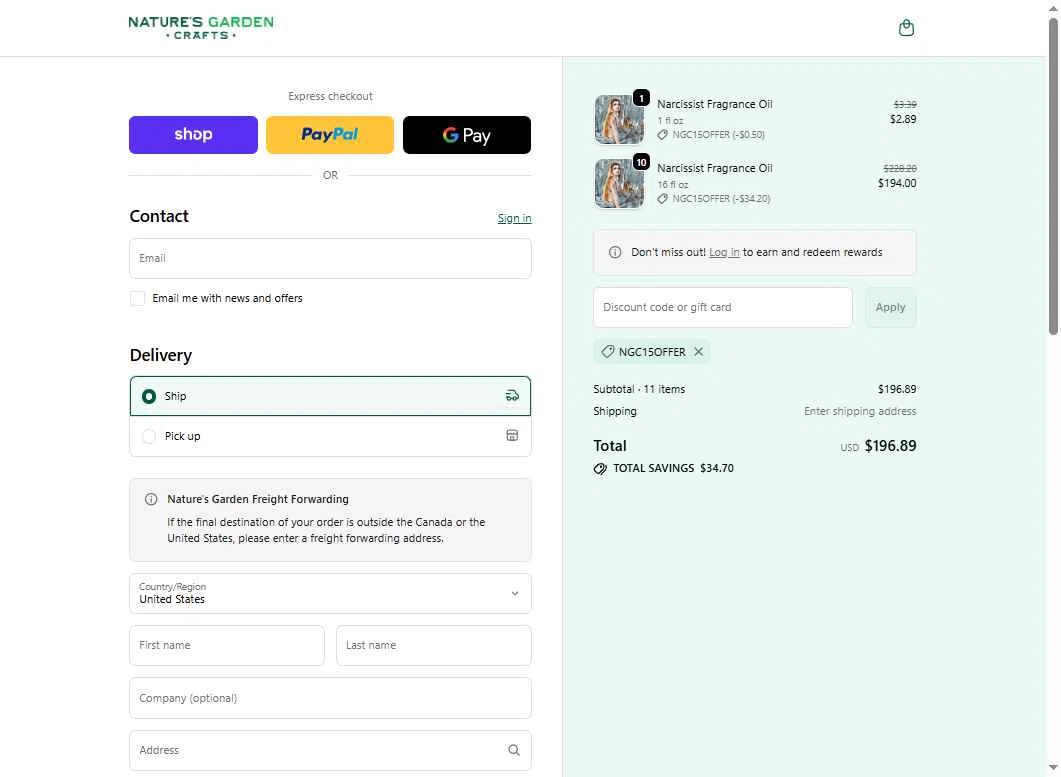Check Email me with news and offers

point(137,298)
